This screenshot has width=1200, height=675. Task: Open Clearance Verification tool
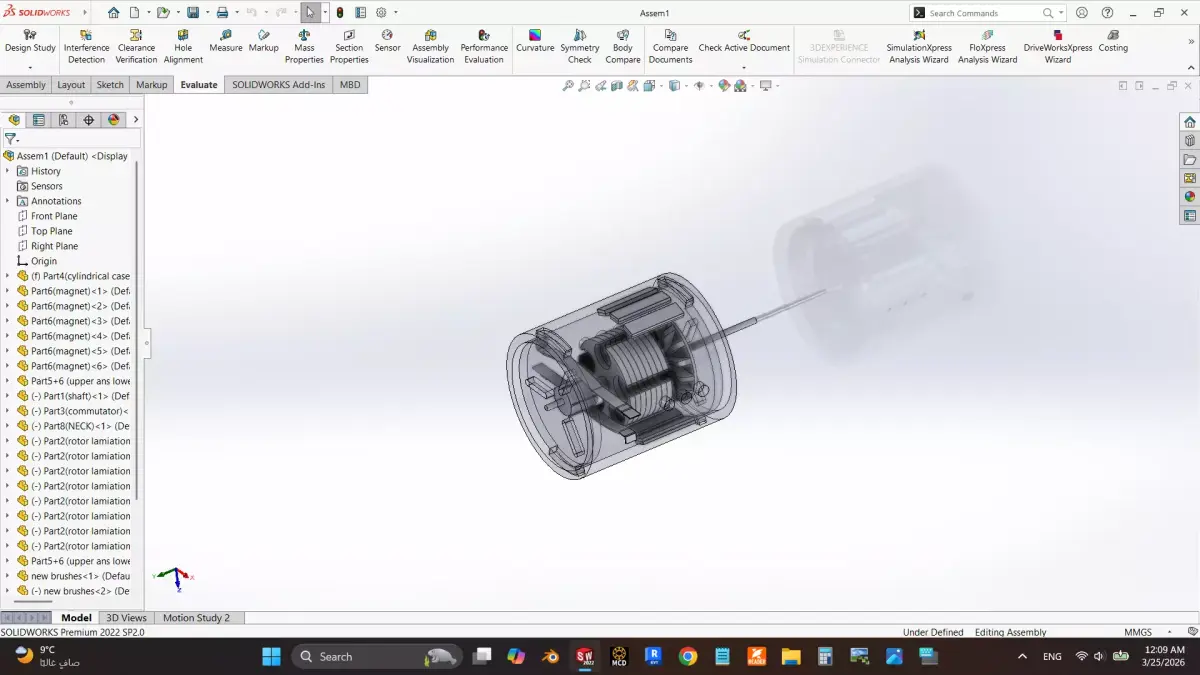[136, 47]
